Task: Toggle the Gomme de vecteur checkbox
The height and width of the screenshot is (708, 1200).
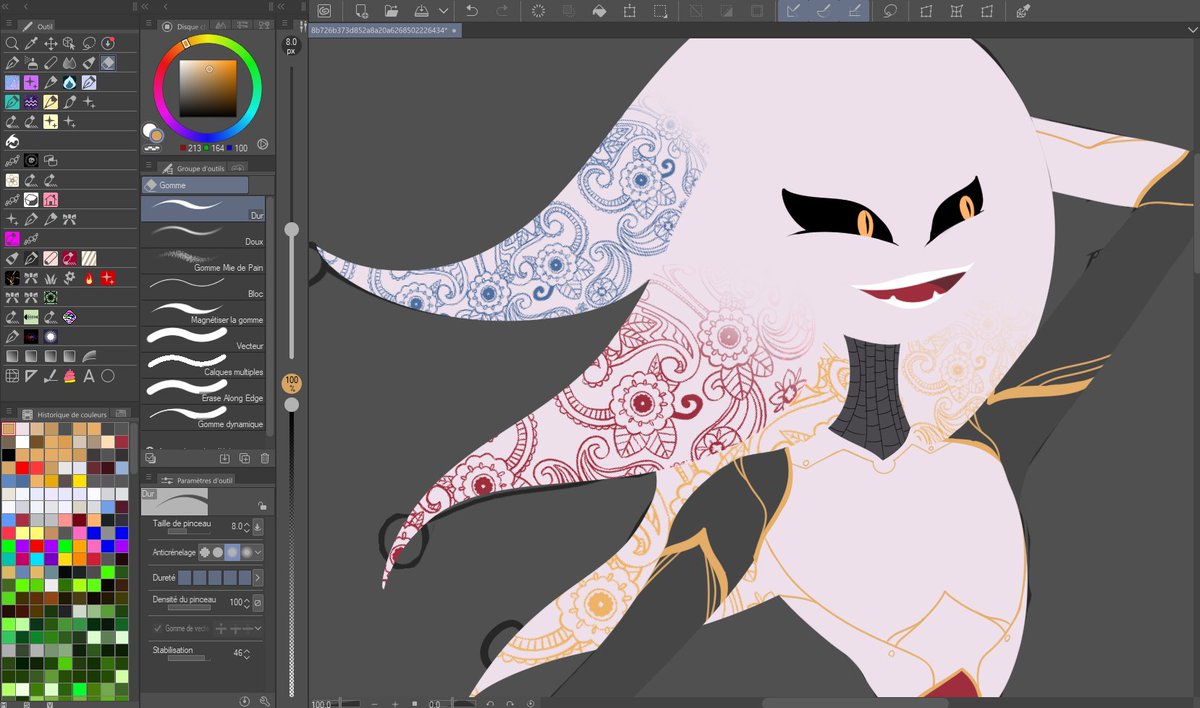Action: 157,628
